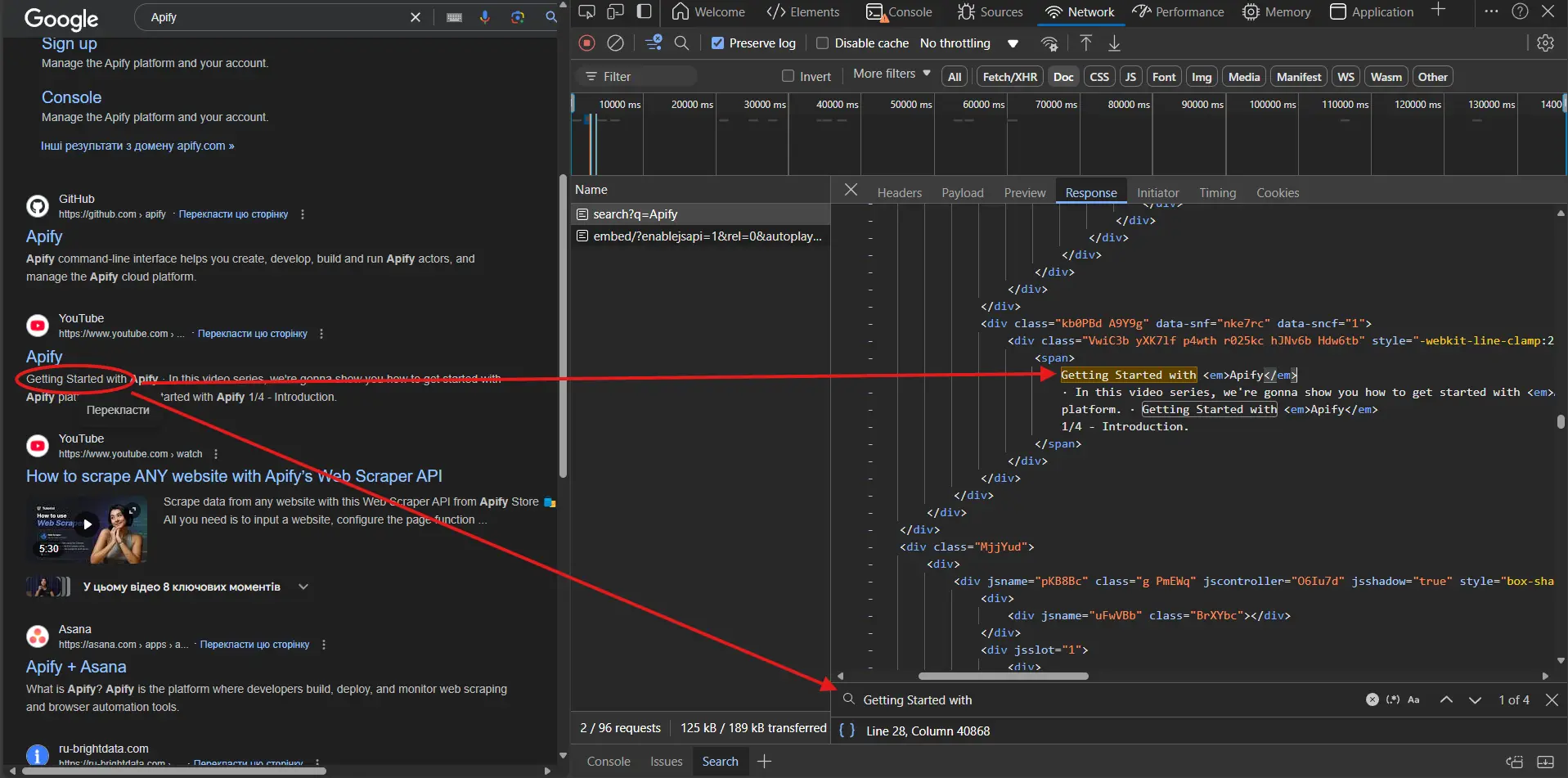This screenshot has width=1568, height=778.
Task: Uncheck the Preserve log checkbox
Action: pos(718,43)
